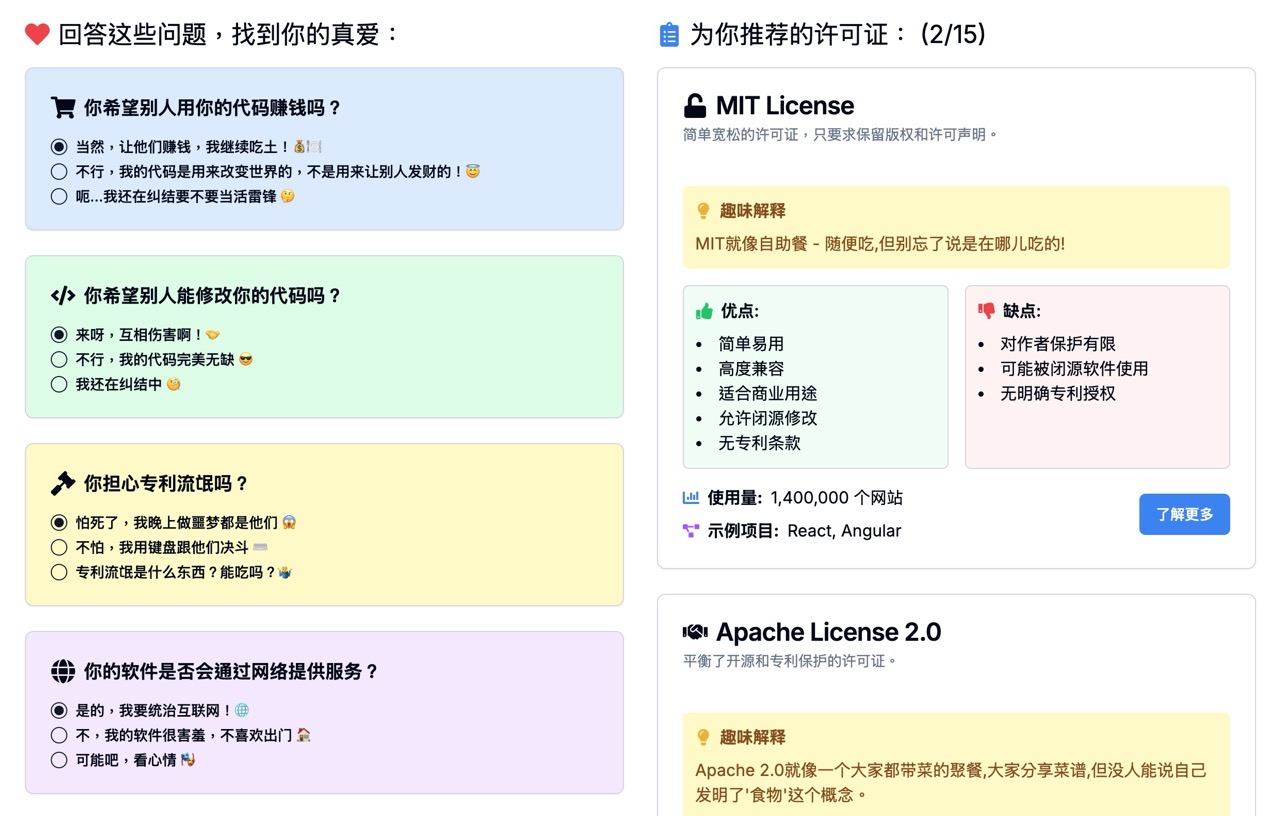Click the disadvantage item 对作者保护有限

point(1058,344)
